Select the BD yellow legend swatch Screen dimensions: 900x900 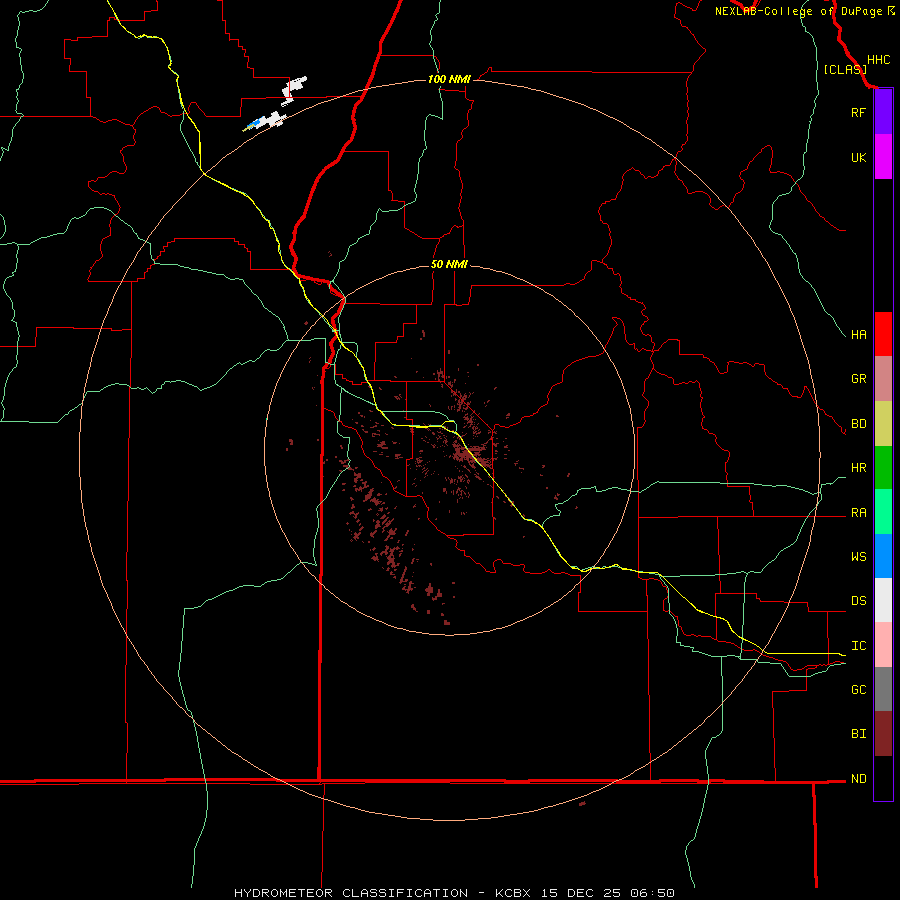pyautogui.click(x=883, y=424)
